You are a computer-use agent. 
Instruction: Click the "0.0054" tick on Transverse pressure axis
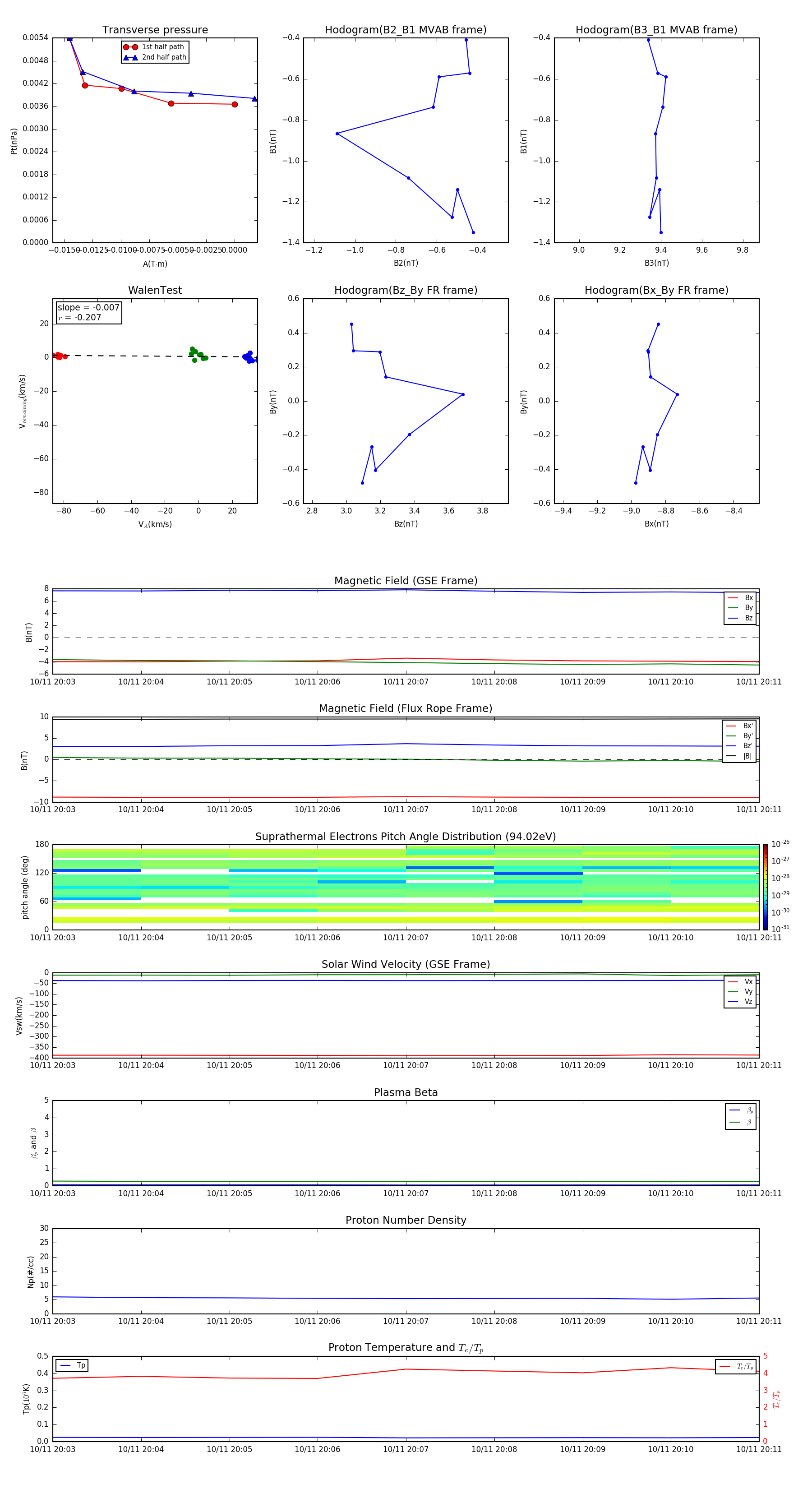[35, 37]
